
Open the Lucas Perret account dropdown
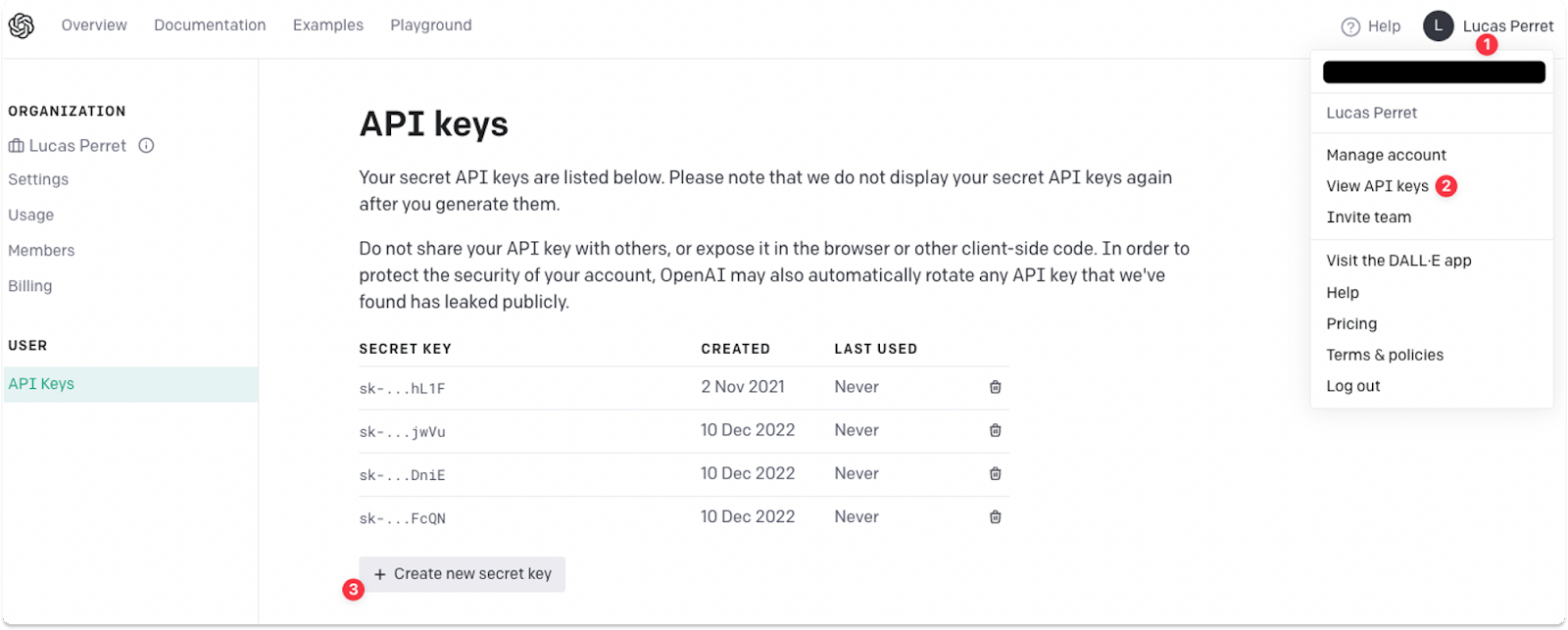[1507, 26]
